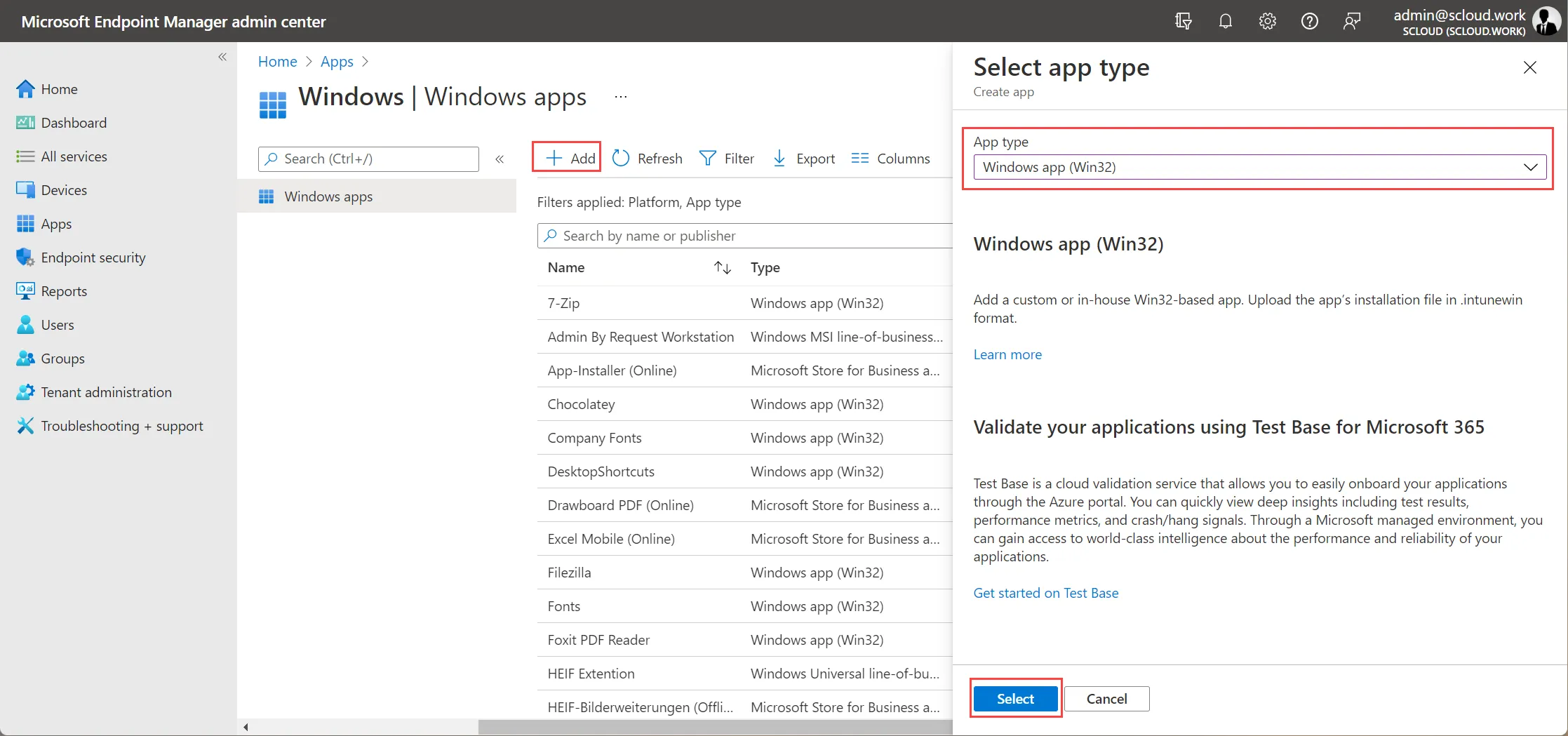Click the Type column header
1568x736 pixels.
pyautogui.click(x=765, y=267)
